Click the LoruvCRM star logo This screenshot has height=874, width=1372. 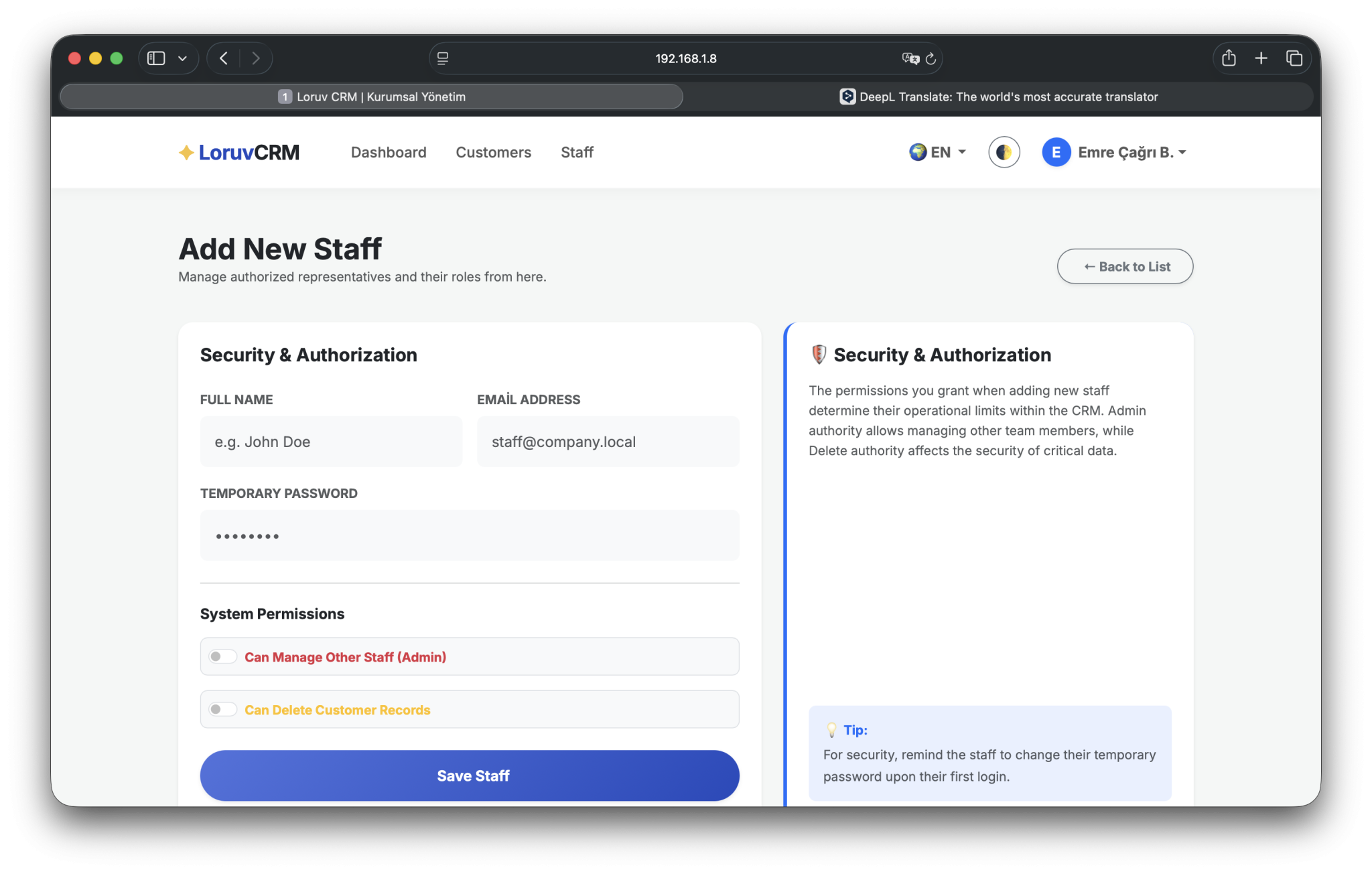click(x=186, y=153)
